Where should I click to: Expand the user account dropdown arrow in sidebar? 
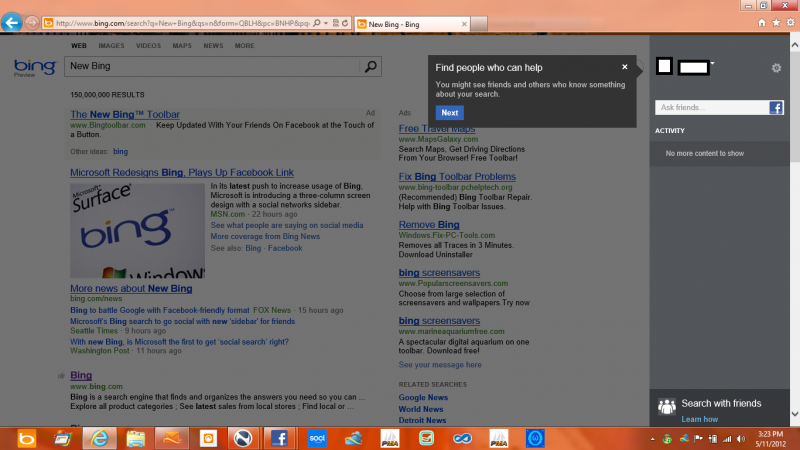pos(712,64)
